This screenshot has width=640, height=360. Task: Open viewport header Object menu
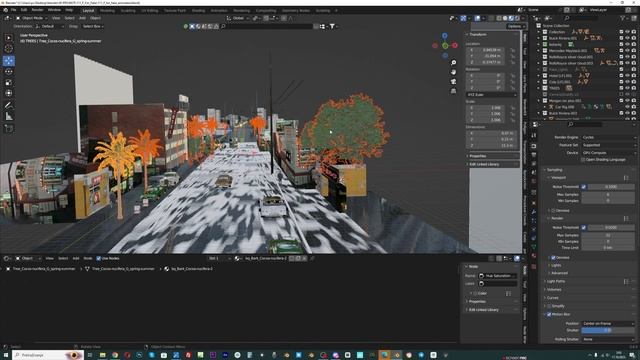[95, 18]
